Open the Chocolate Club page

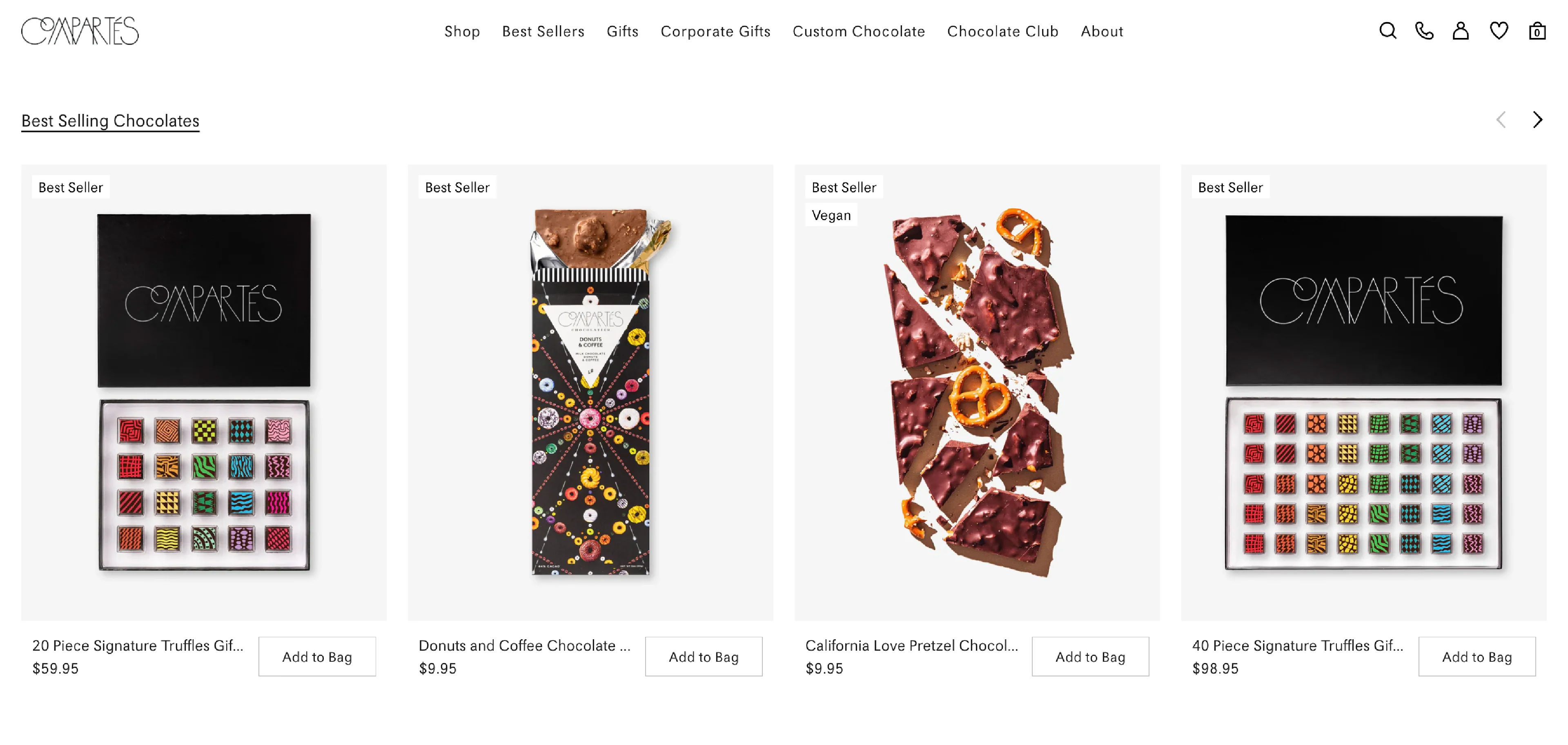pyautogui.click(x=1002, y=31)
